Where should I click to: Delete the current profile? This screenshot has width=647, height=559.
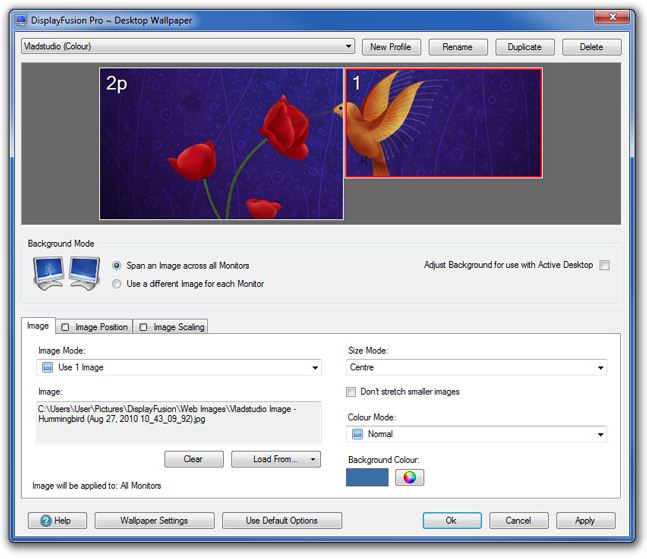[592, 47]
